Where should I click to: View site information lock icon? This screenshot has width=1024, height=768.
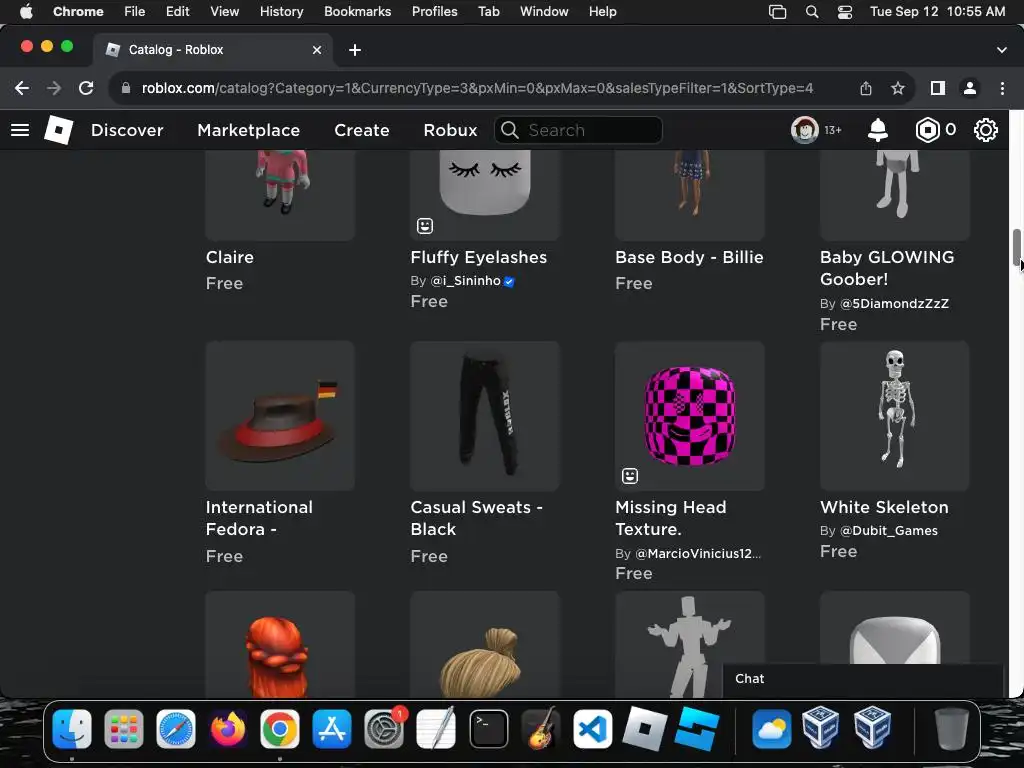[x=126, y=88]
